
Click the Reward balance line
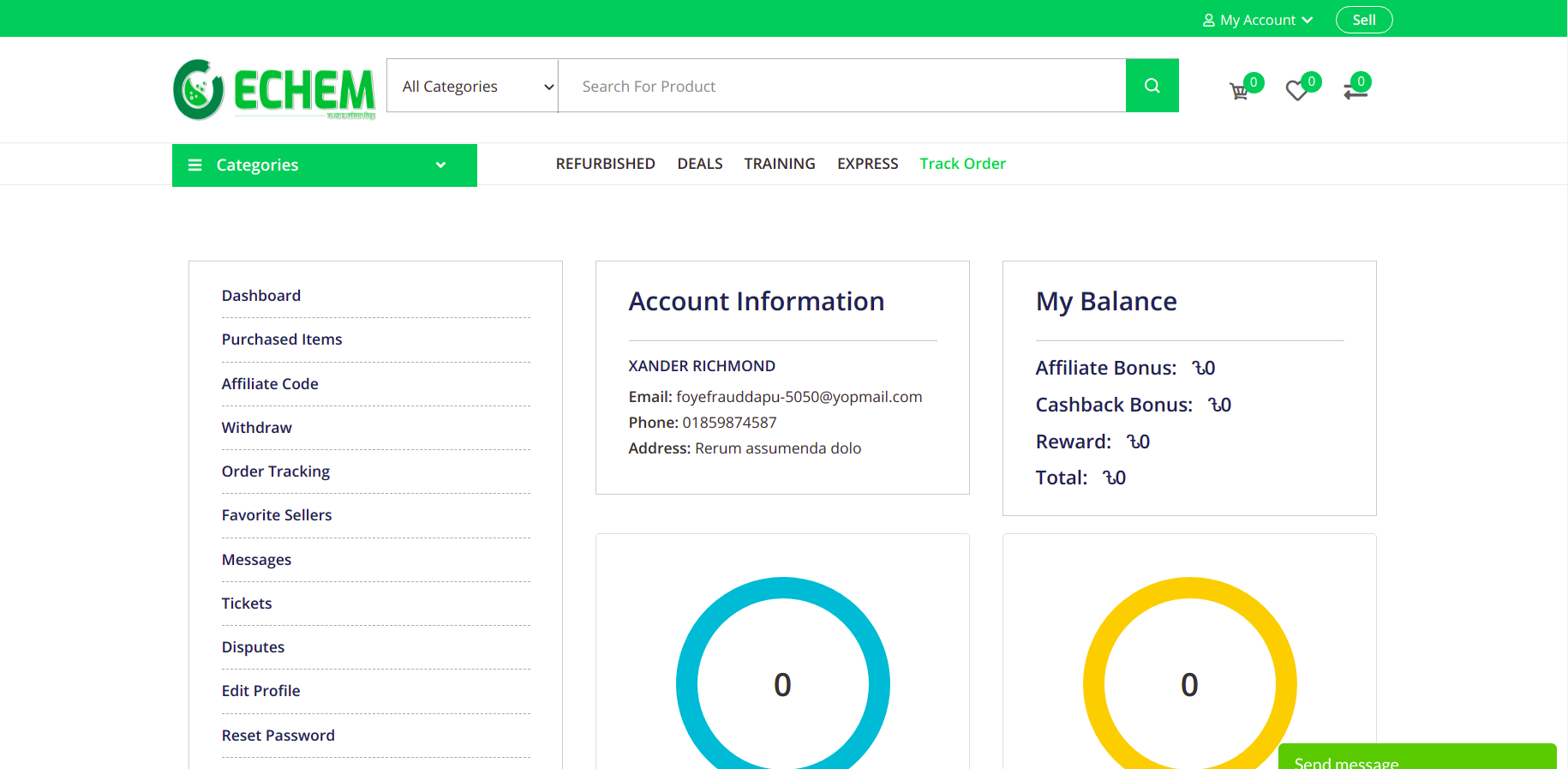click(x=1092, y=442)
